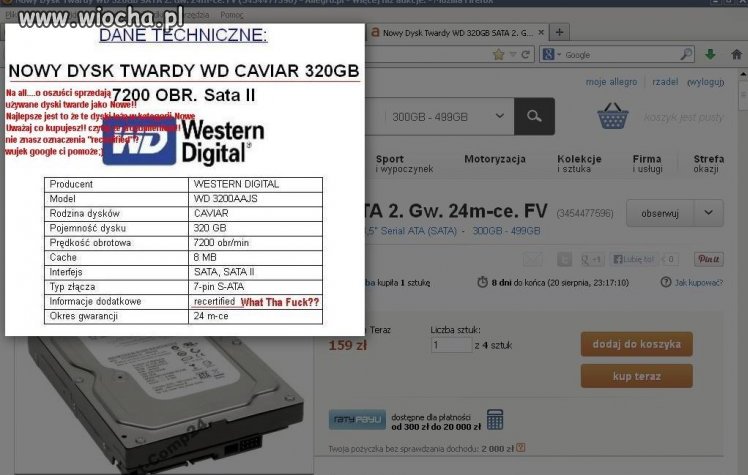Open the Pomoc menu
Screen dimensions: 748x475
232,15
